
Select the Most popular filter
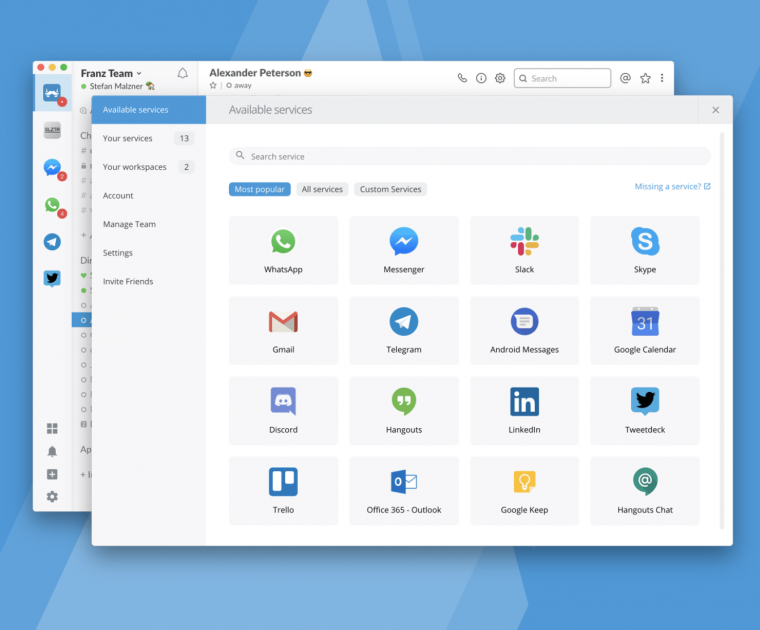[x=260, y=189]
